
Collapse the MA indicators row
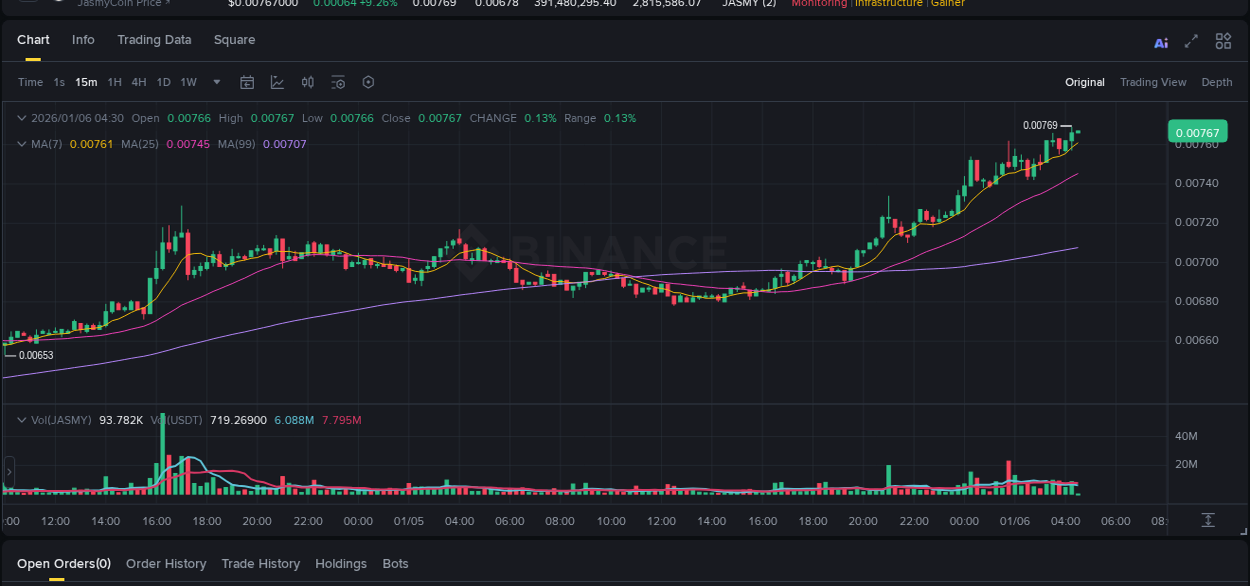(x=20, y=143)
